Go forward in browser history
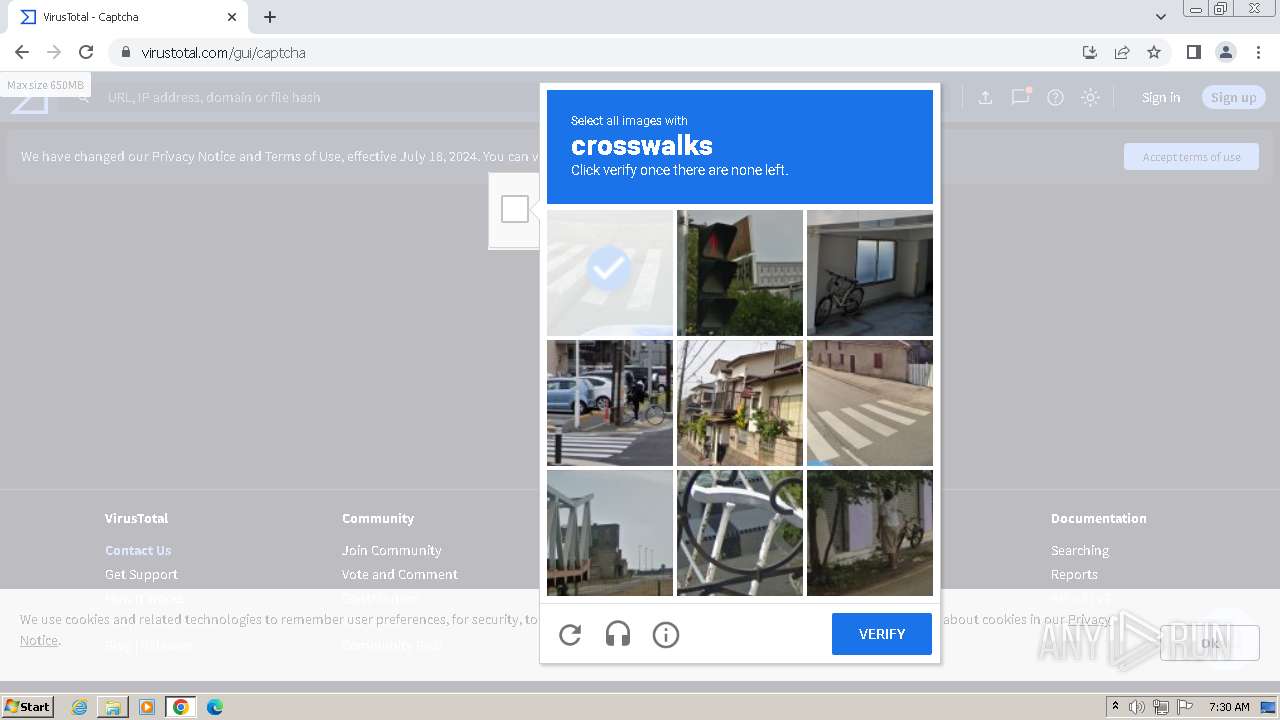 point(54,52)
